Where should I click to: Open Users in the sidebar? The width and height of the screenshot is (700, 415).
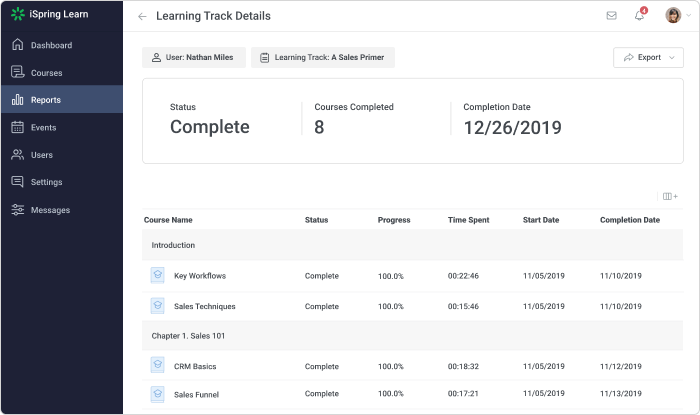[x=62, y=155]
